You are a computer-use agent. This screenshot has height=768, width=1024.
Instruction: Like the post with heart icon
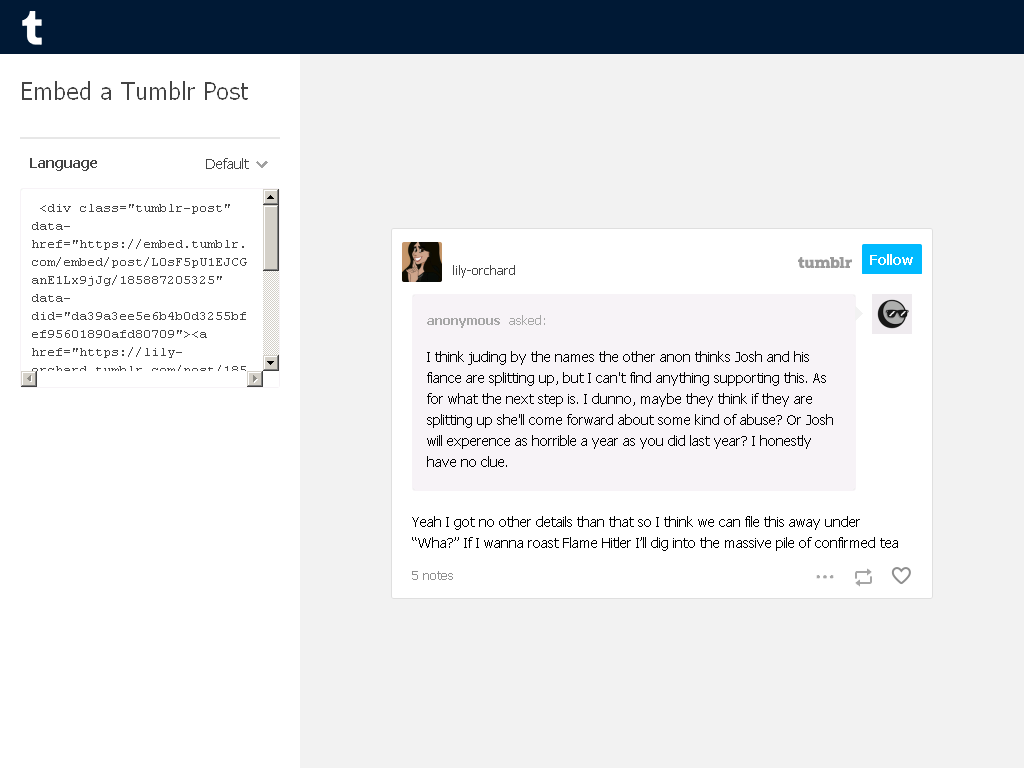click(x=901, y=575)
